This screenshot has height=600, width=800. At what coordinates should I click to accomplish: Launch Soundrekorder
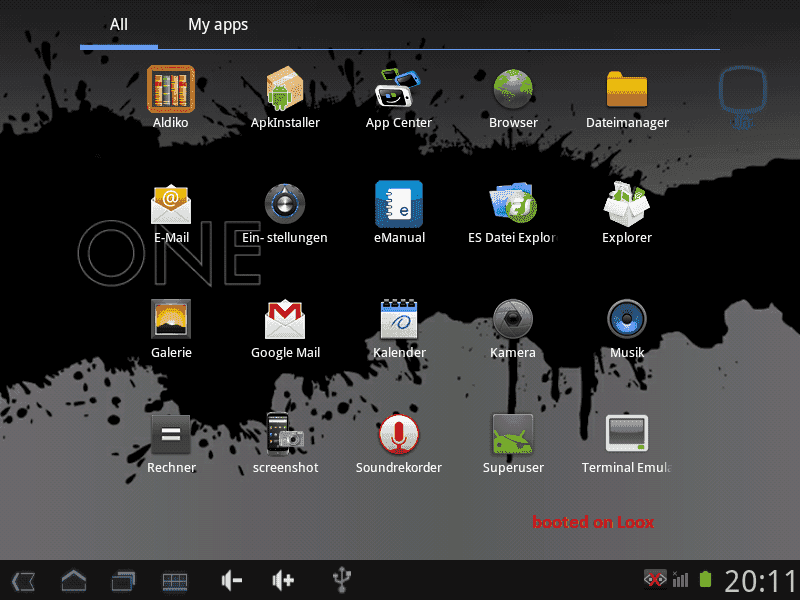[x=398, y=443]
